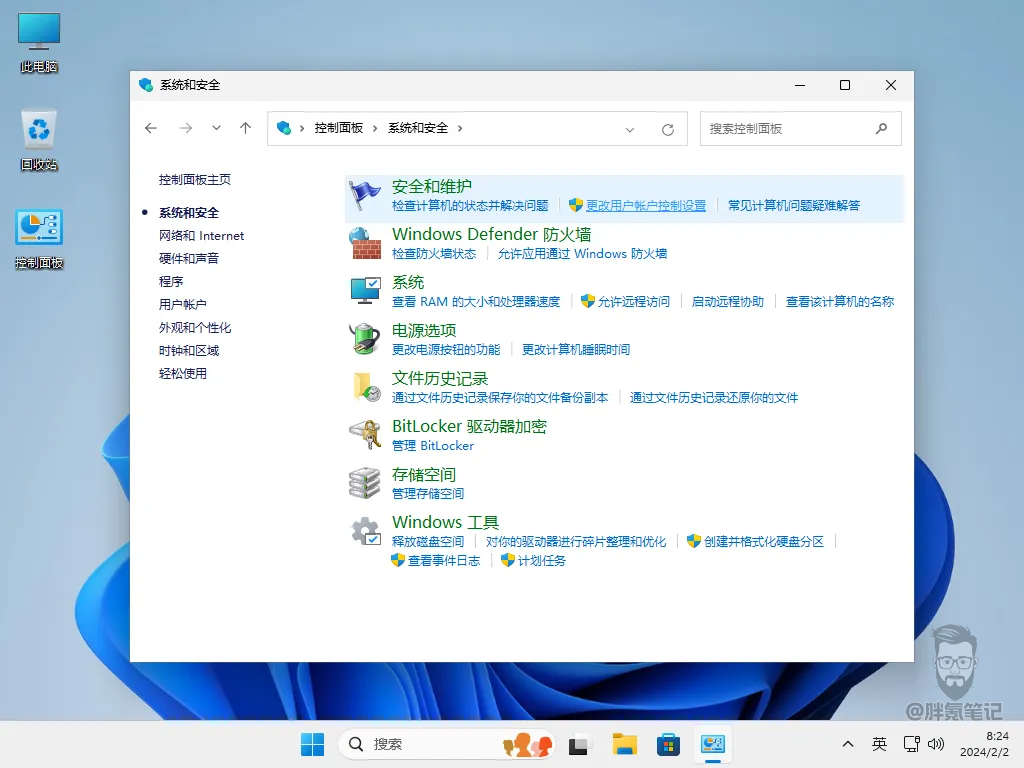Click 创建并格式化硬盘分区 link
Screen dimensions: 1024x768
[x=763, y=541]
